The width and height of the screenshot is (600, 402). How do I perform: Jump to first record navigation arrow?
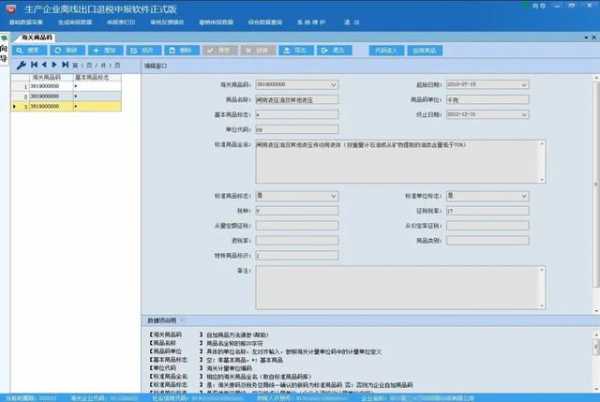(x=35, y=64)
